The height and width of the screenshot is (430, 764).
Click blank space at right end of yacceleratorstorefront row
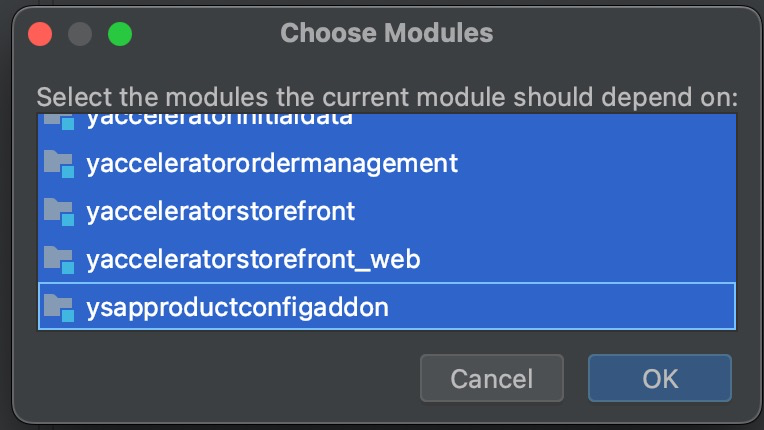[x=600, y=212]
